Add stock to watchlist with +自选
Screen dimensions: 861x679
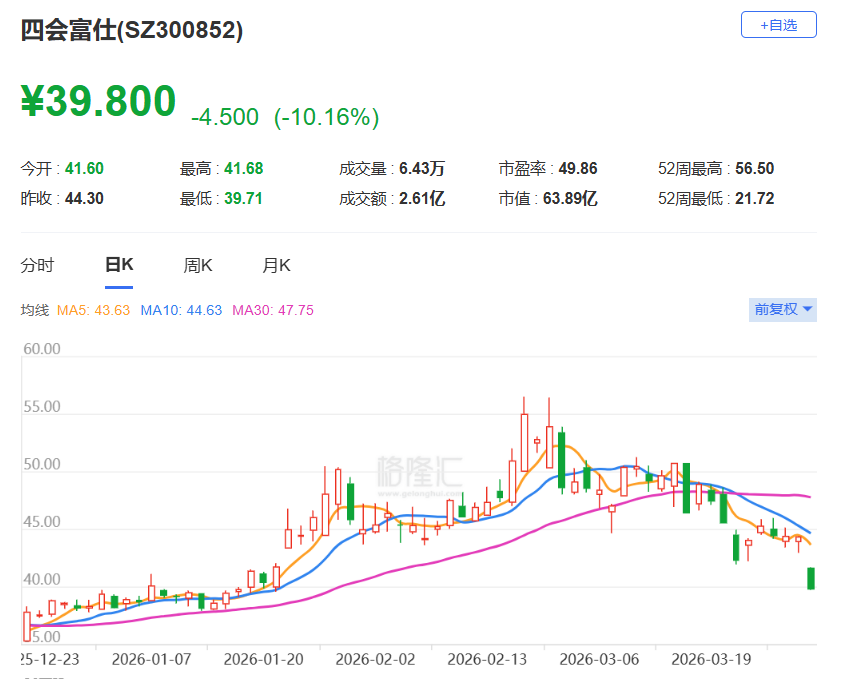coord(778,25)
